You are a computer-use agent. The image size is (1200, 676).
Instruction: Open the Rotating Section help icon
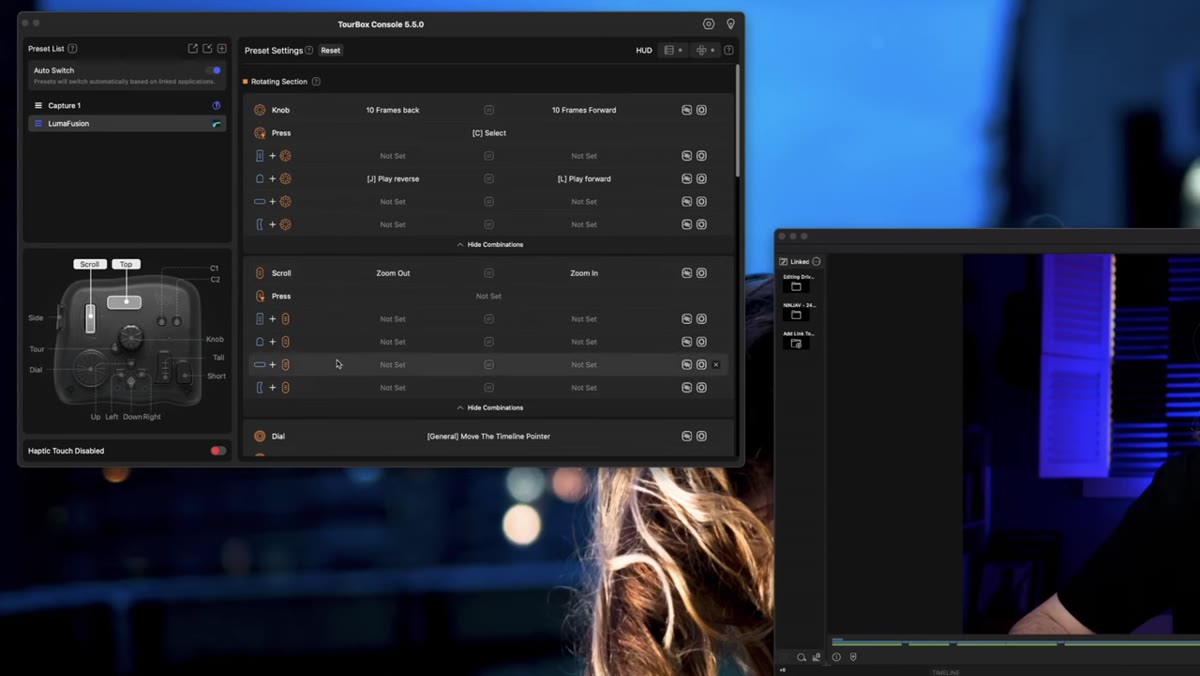316,81
